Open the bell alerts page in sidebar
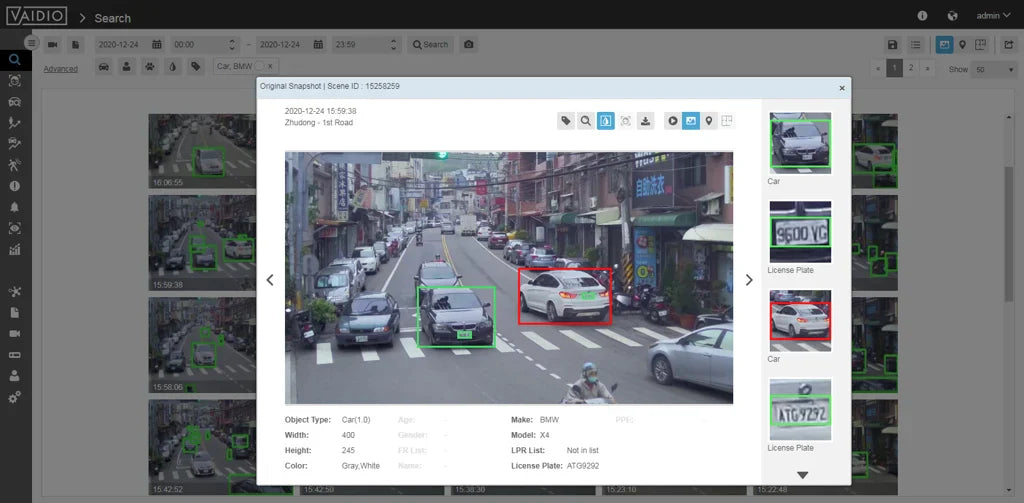 click(14, 207)
